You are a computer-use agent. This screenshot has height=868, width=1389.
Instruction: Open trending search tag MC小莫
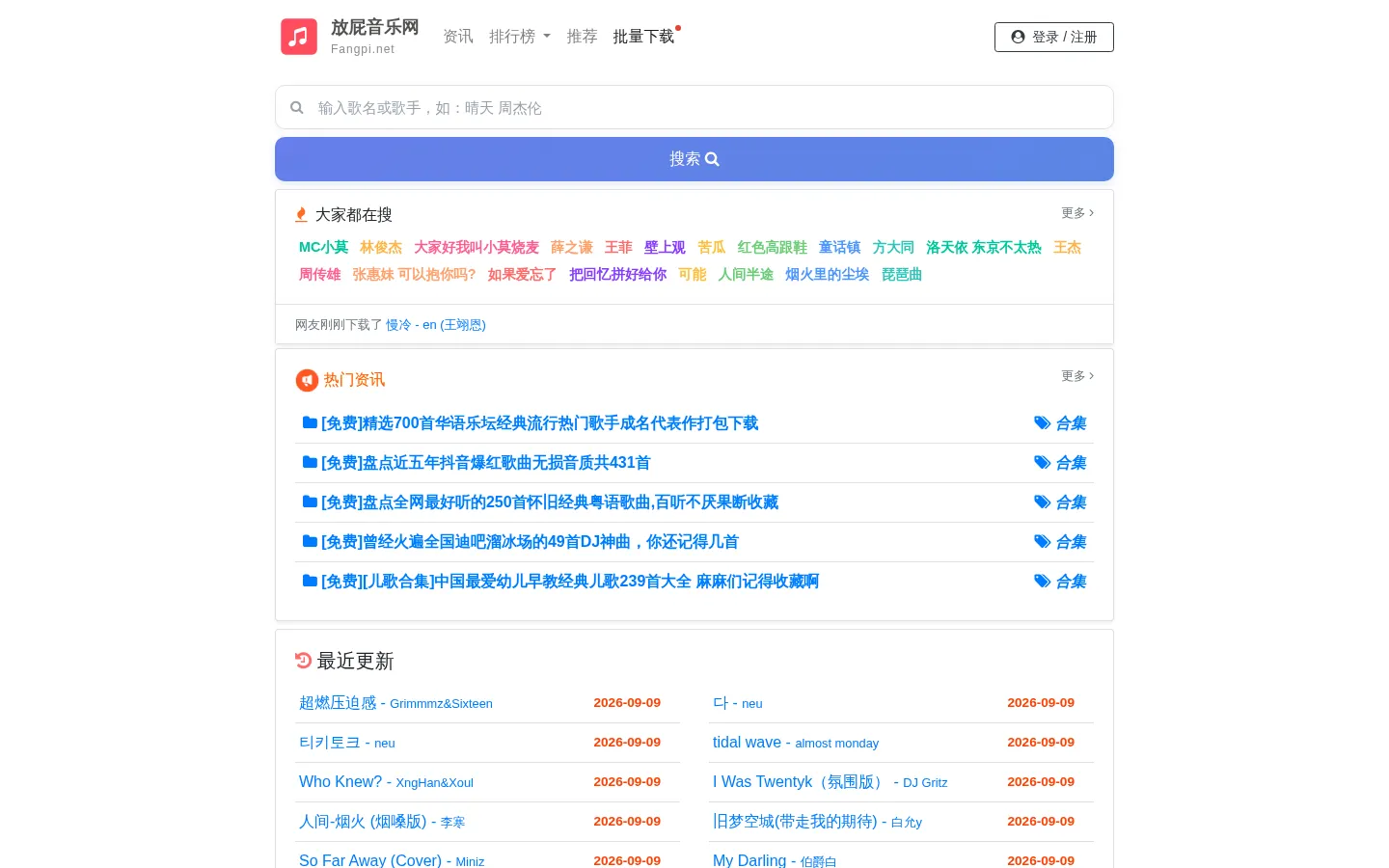pos(324,248)
